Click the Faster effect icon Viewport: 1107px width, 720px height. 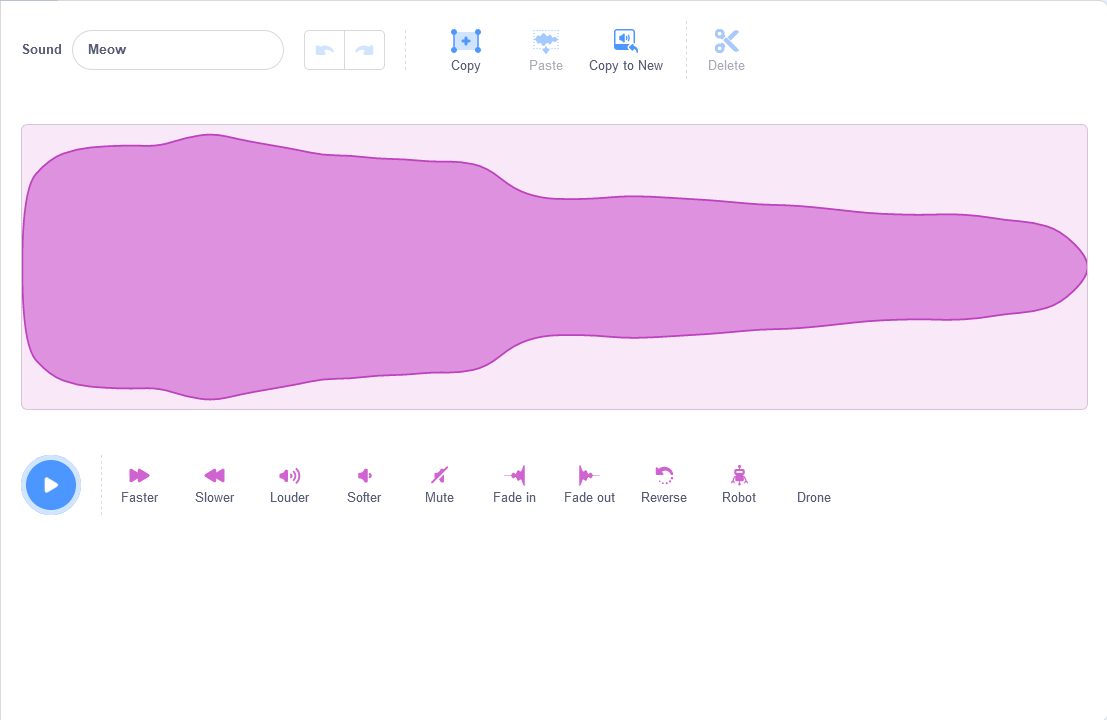coord(139,475)
